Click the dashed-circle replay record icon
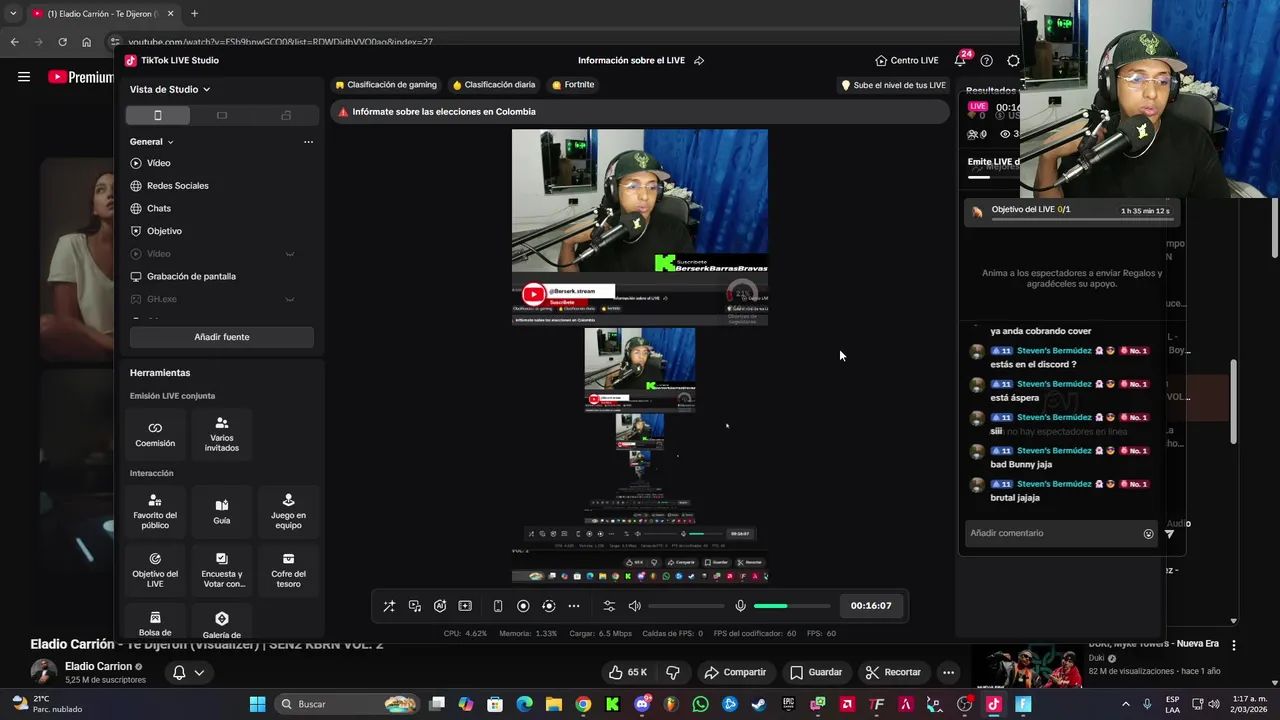 coord(548,606)
